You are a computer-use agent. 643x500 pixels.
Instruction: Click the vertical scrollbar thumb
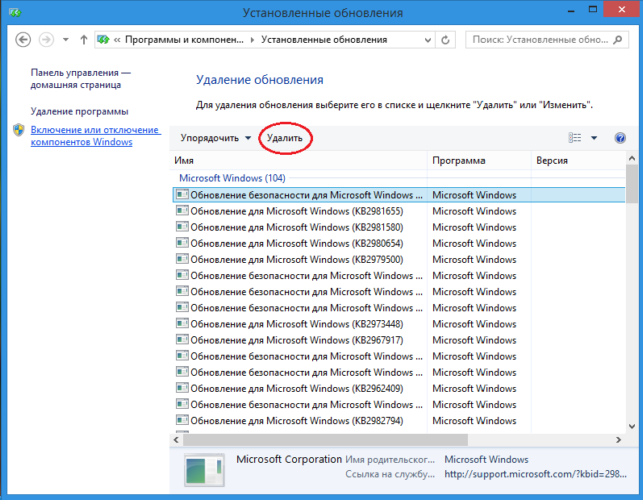point(632,184)
